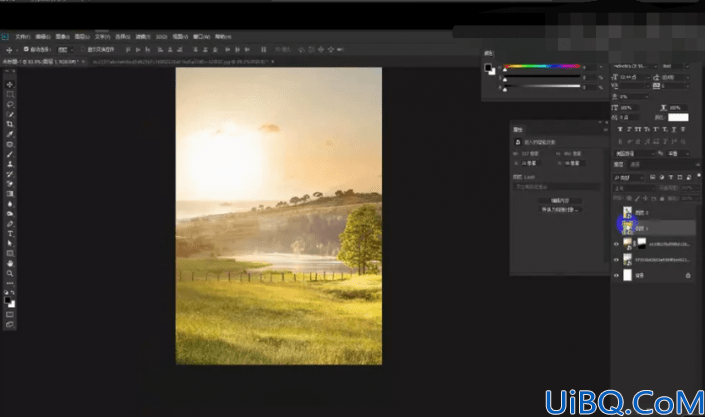The image size is (705, 417).
Task: Select the Dodge tool
Action: click(x=10, y=214)
